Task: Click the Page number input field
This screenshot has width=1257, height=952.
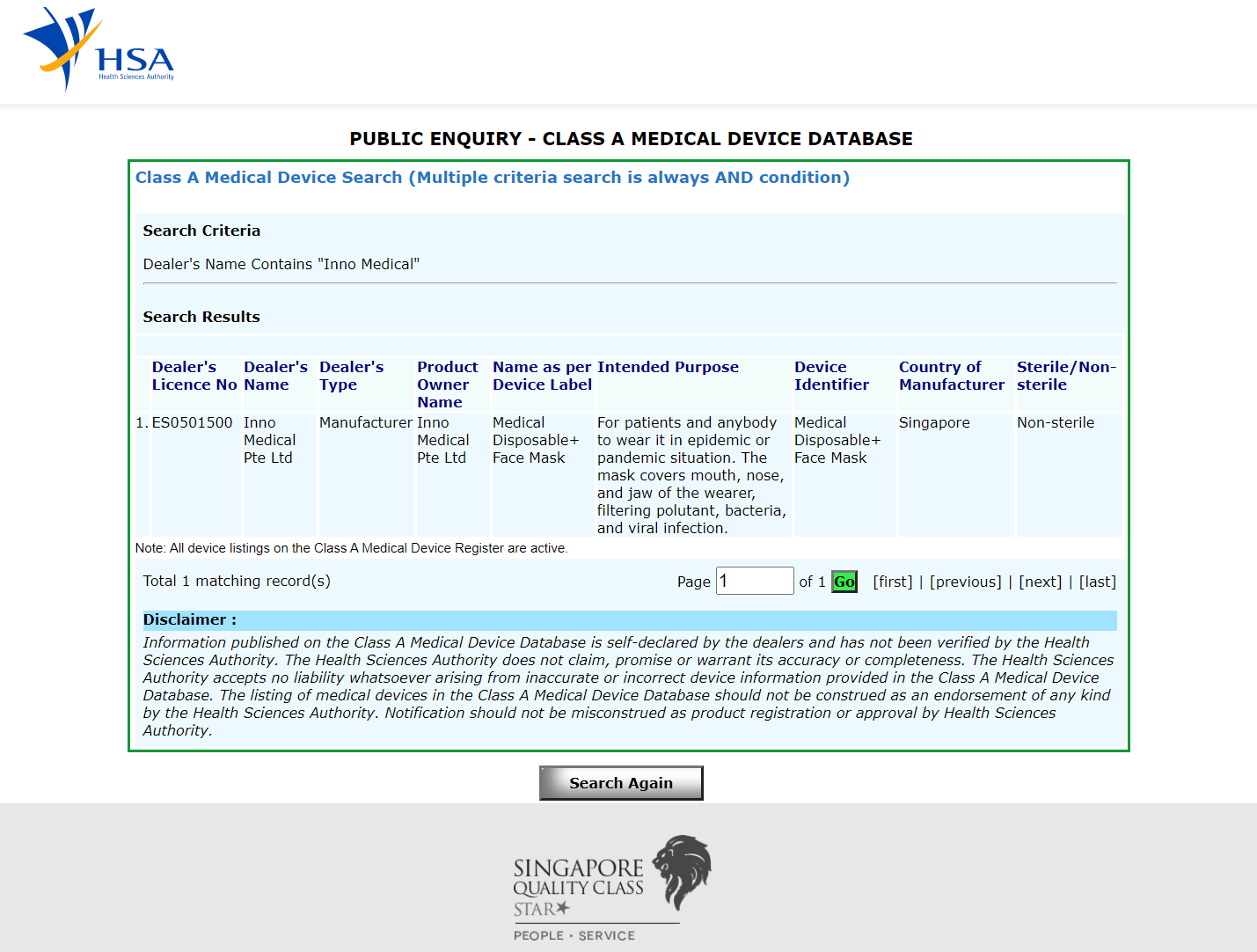Action: pyautogui.click(x=755, y=581)
